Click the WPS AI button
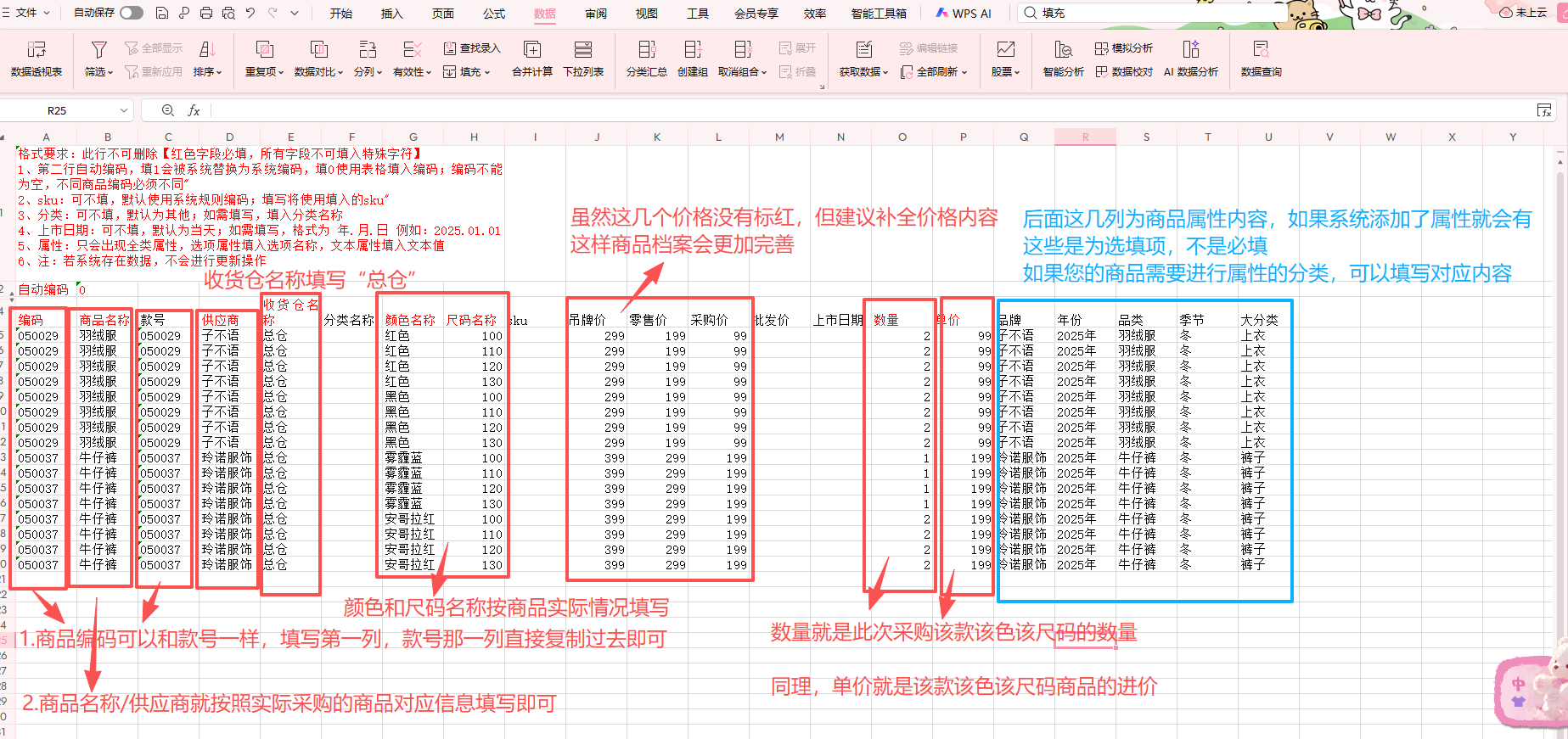Image resolution: width=1568 pixels, height=739 pixels. tap(964, 14)
